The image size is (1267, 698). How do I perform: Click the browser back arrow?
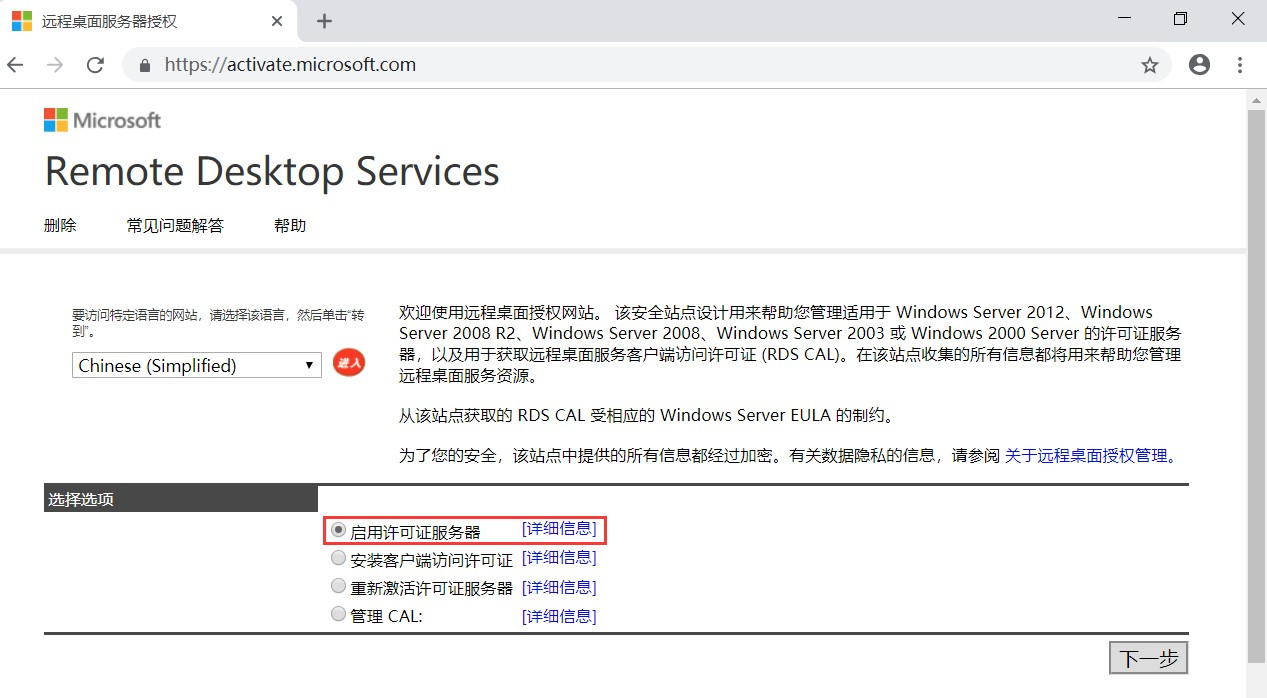pos(15,65)
